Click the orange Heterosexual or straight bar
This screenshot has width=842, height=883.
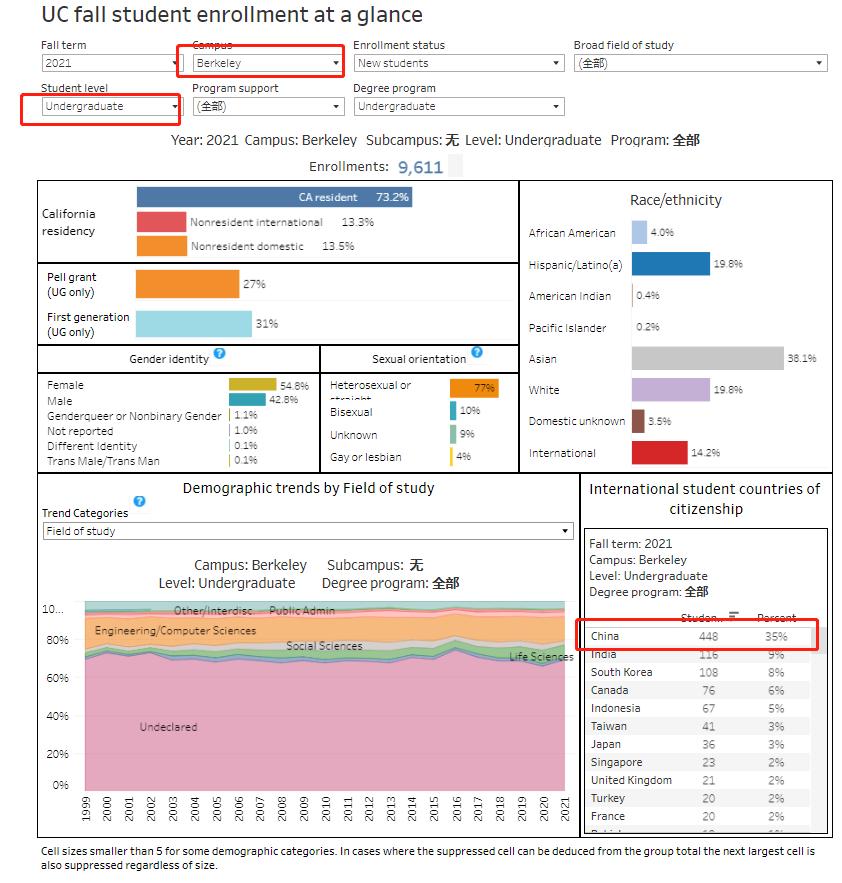click(473, 388)
